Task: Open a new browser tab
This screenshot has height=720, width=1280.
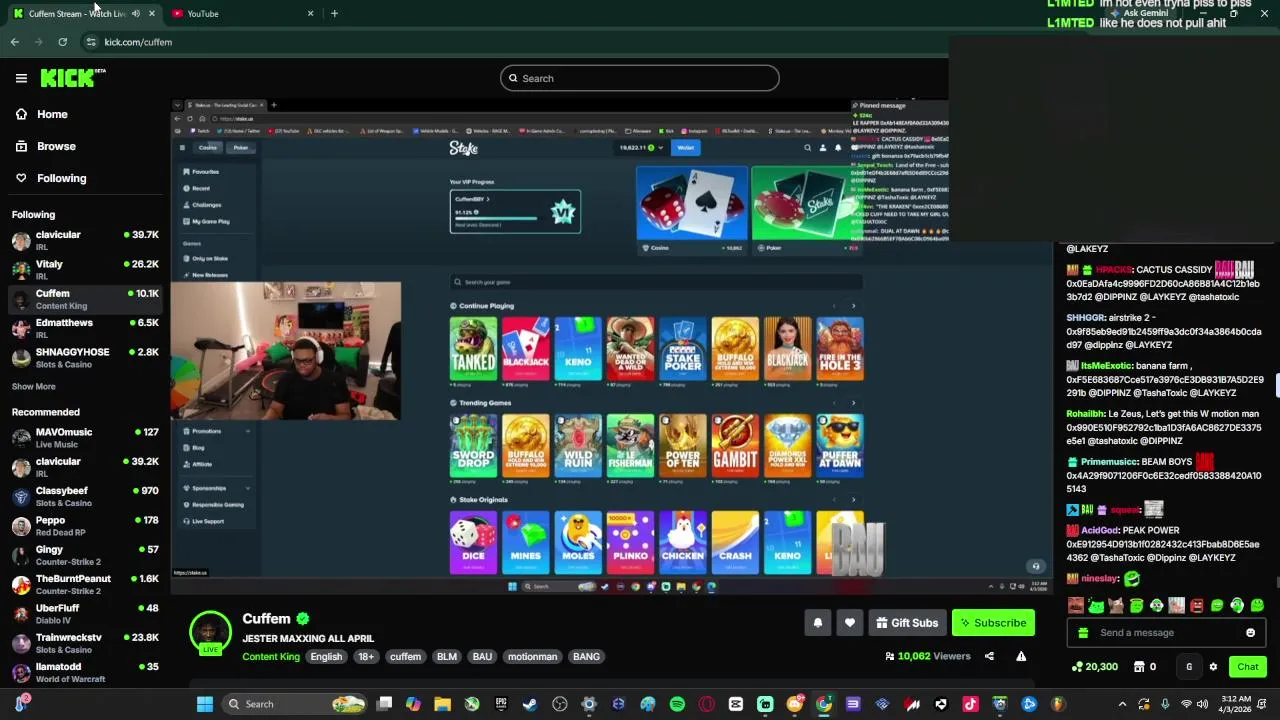Action: point(334,13)
